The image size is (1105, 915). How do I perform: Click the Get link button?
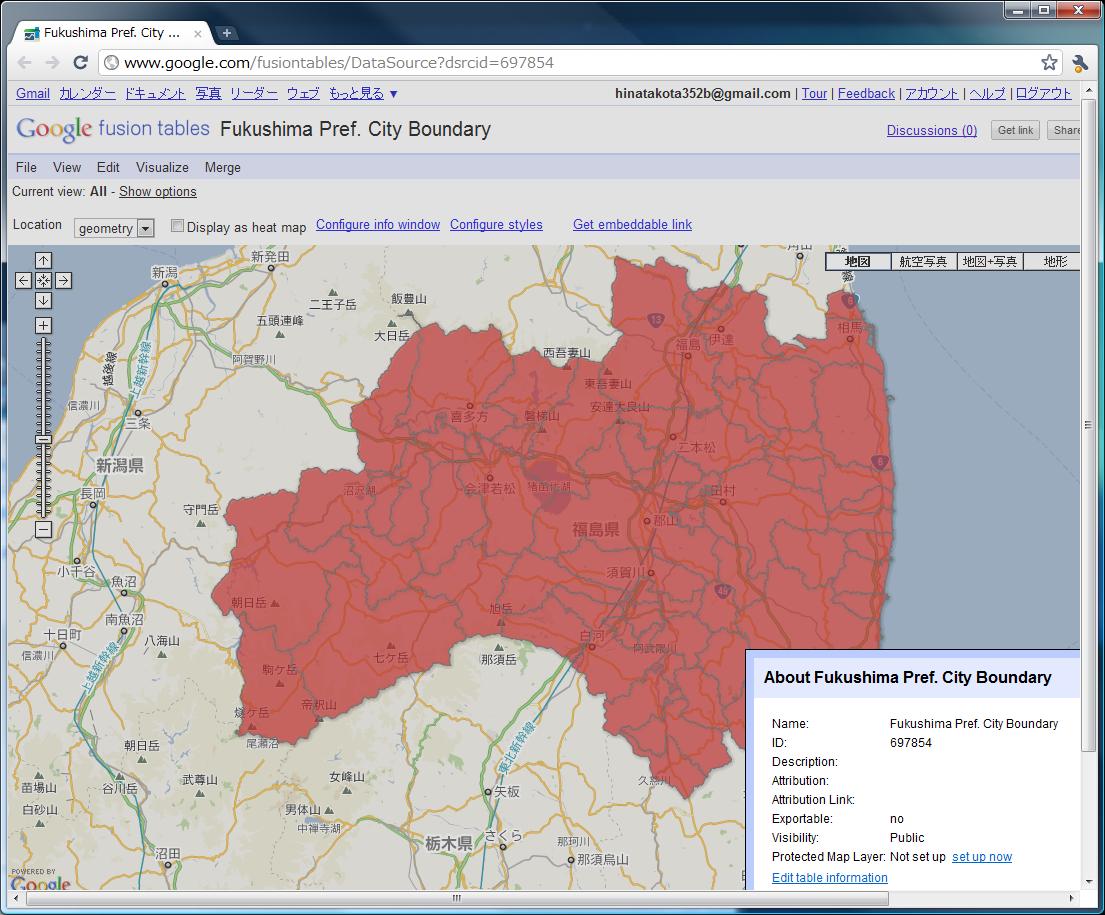coord(1016,130)
